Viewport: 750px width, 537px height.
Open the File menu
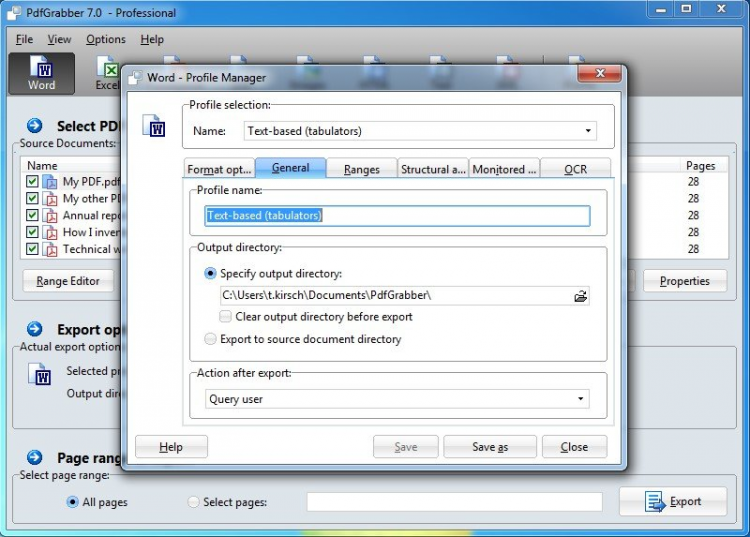coord(24,39)
